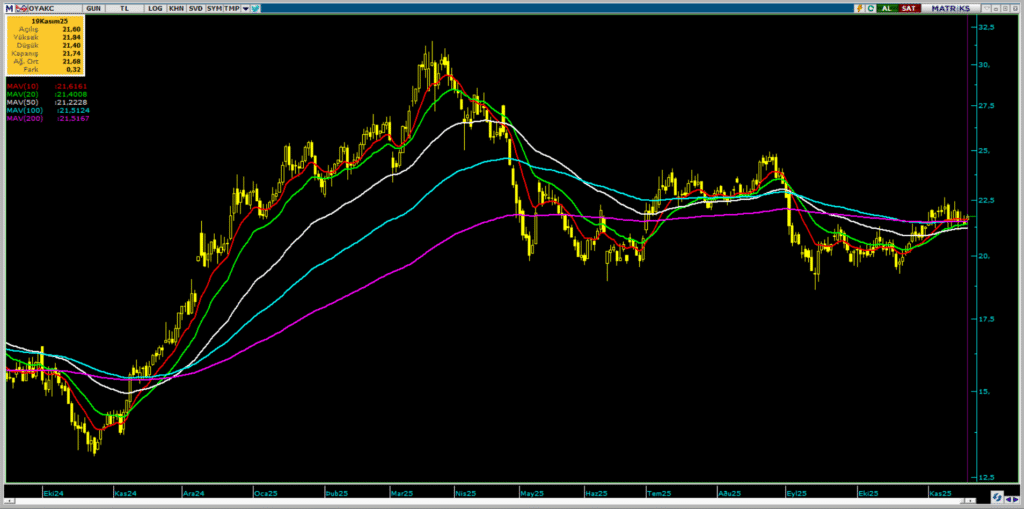Image resolution: width=1024 pixels, height=509 pixels.
Task: Toggle the SVD option
Action: pyautogui.click(x=194, y=8)
